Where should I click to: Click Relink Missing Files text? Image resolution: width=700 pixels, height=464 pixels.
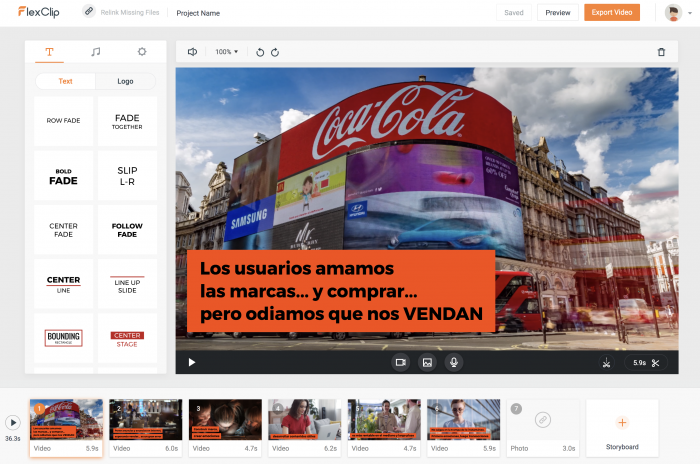point(130,13)
